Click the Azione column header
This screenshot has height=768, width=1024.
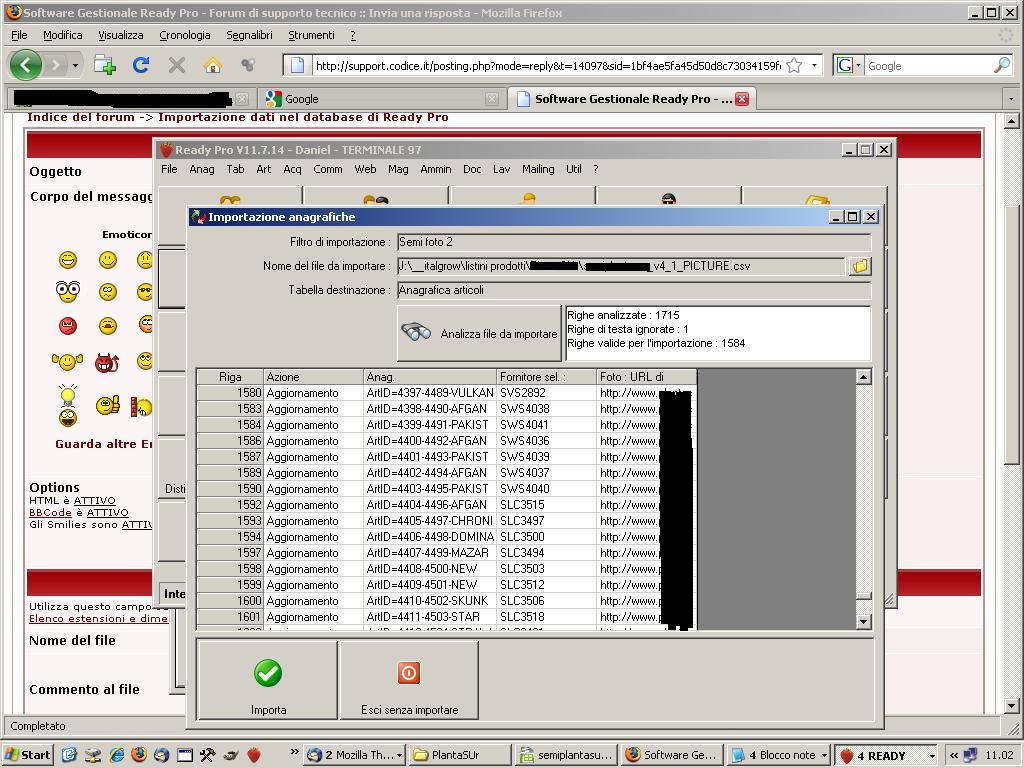click(x=313, y=377)
